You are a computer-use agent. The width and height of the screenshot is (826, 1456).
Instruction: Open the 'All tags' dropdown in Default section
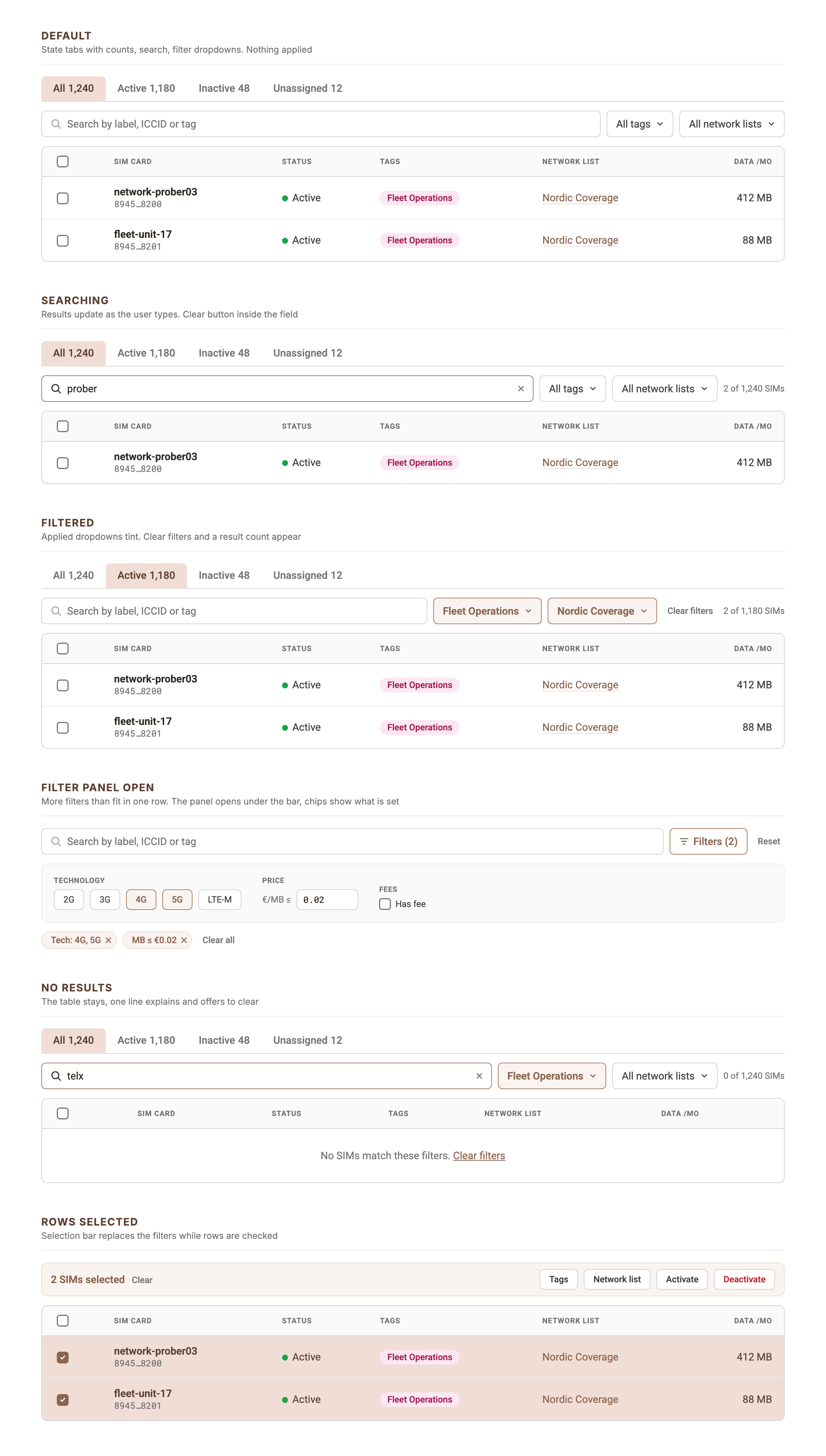click(x=639, y=124)
